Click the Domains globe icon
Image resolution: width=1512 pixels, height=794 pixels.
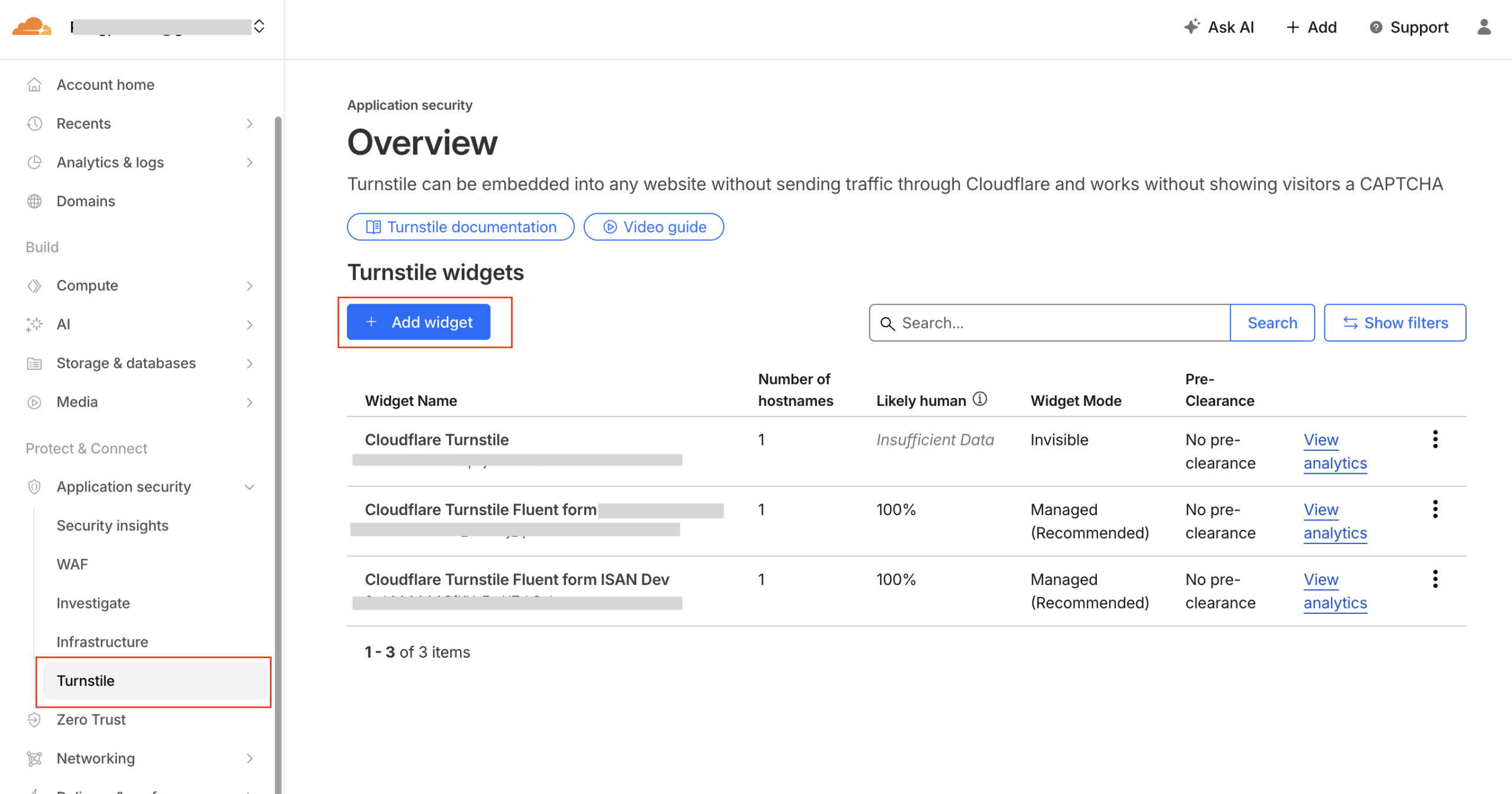pos(34,201)
